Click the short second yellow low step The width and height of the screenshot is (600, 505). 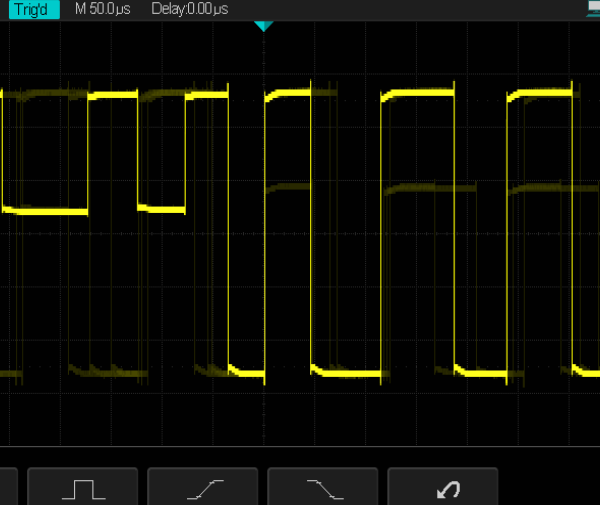coord(161,209)
